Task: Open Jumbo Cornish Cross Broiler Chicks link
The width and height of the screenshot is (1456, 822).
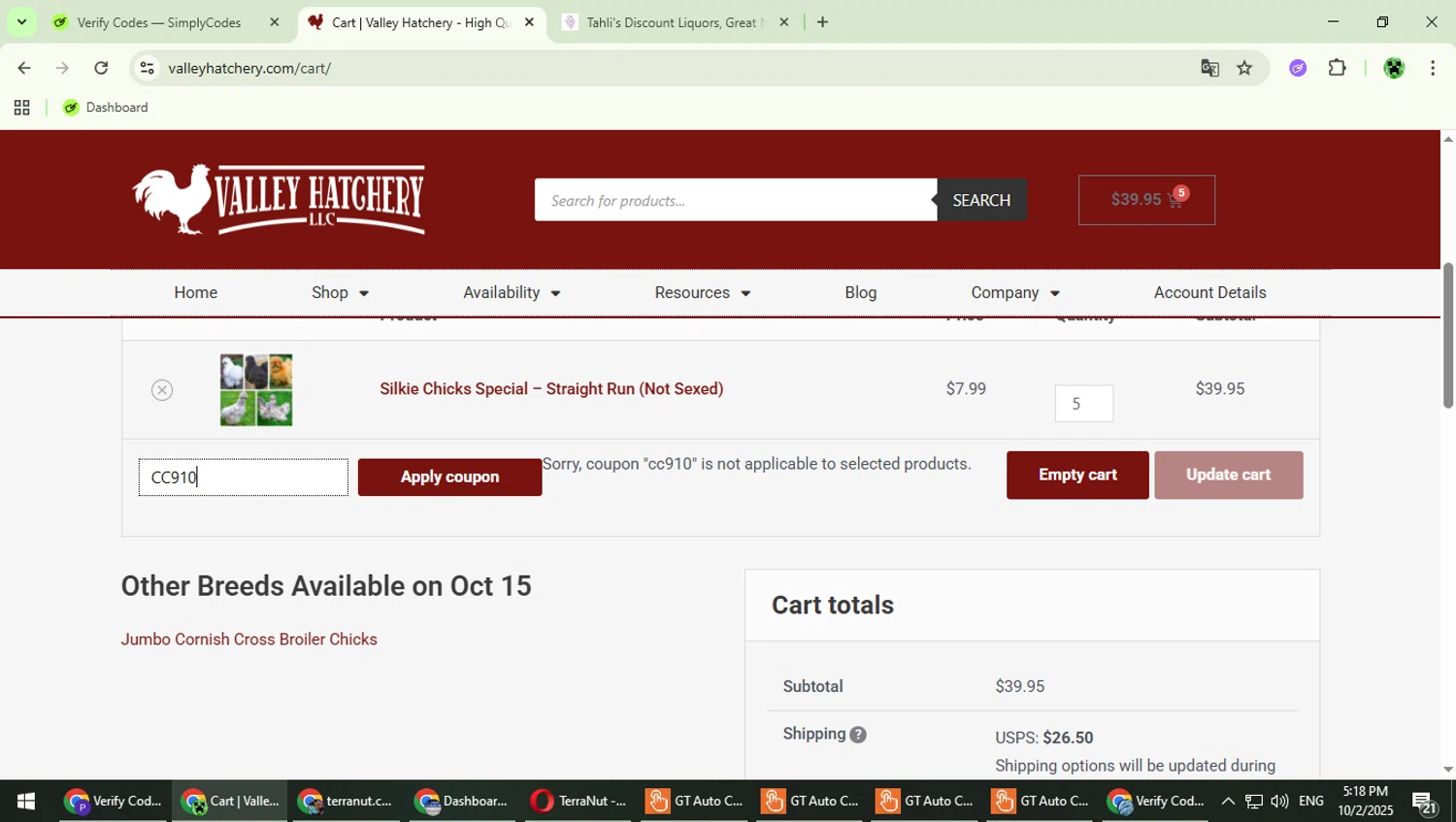Action: (248, 640)
